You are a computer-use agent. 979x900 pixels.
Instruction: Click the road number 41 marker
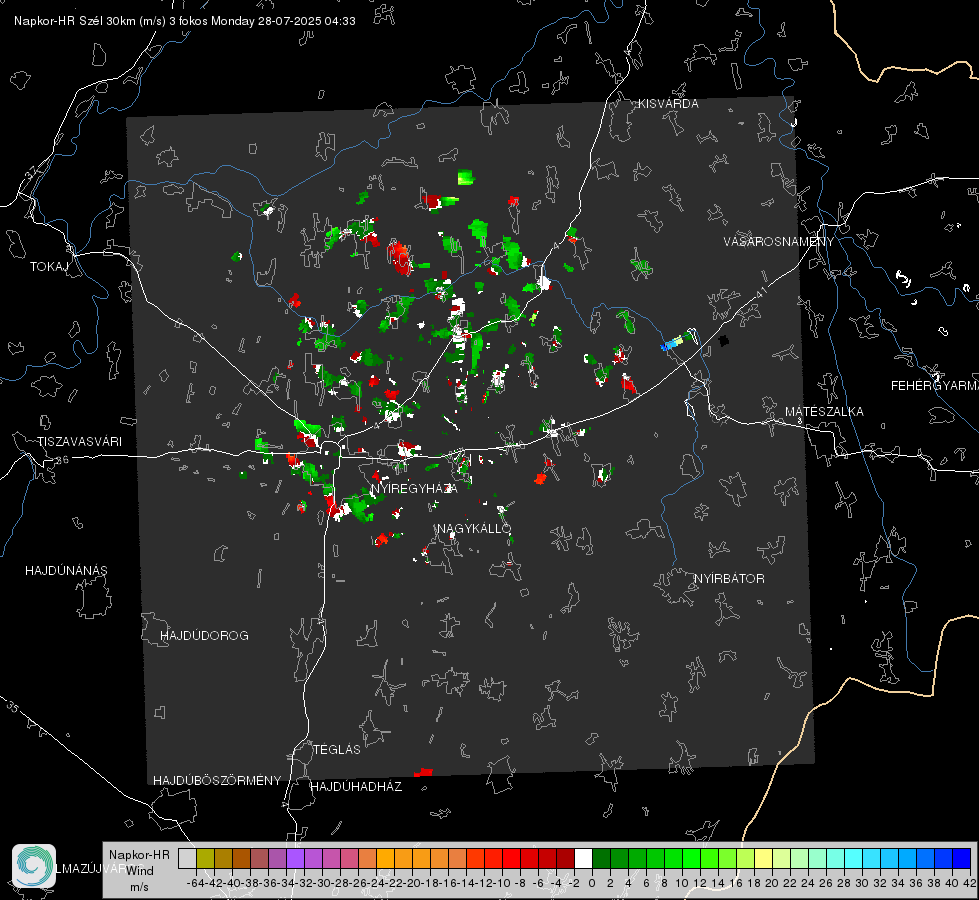click(760, 292)
